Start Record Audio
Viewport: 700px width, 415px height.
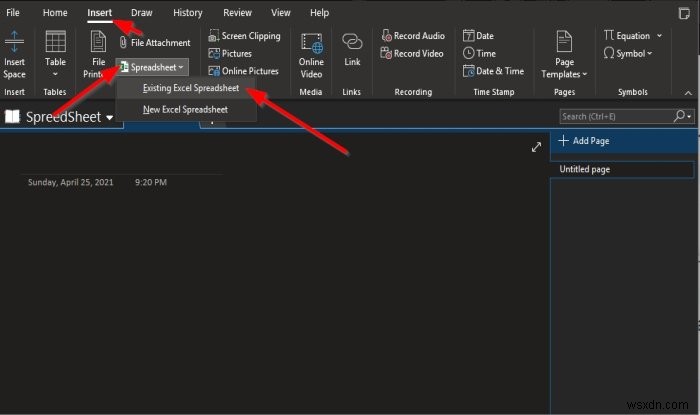click(413, 36)
